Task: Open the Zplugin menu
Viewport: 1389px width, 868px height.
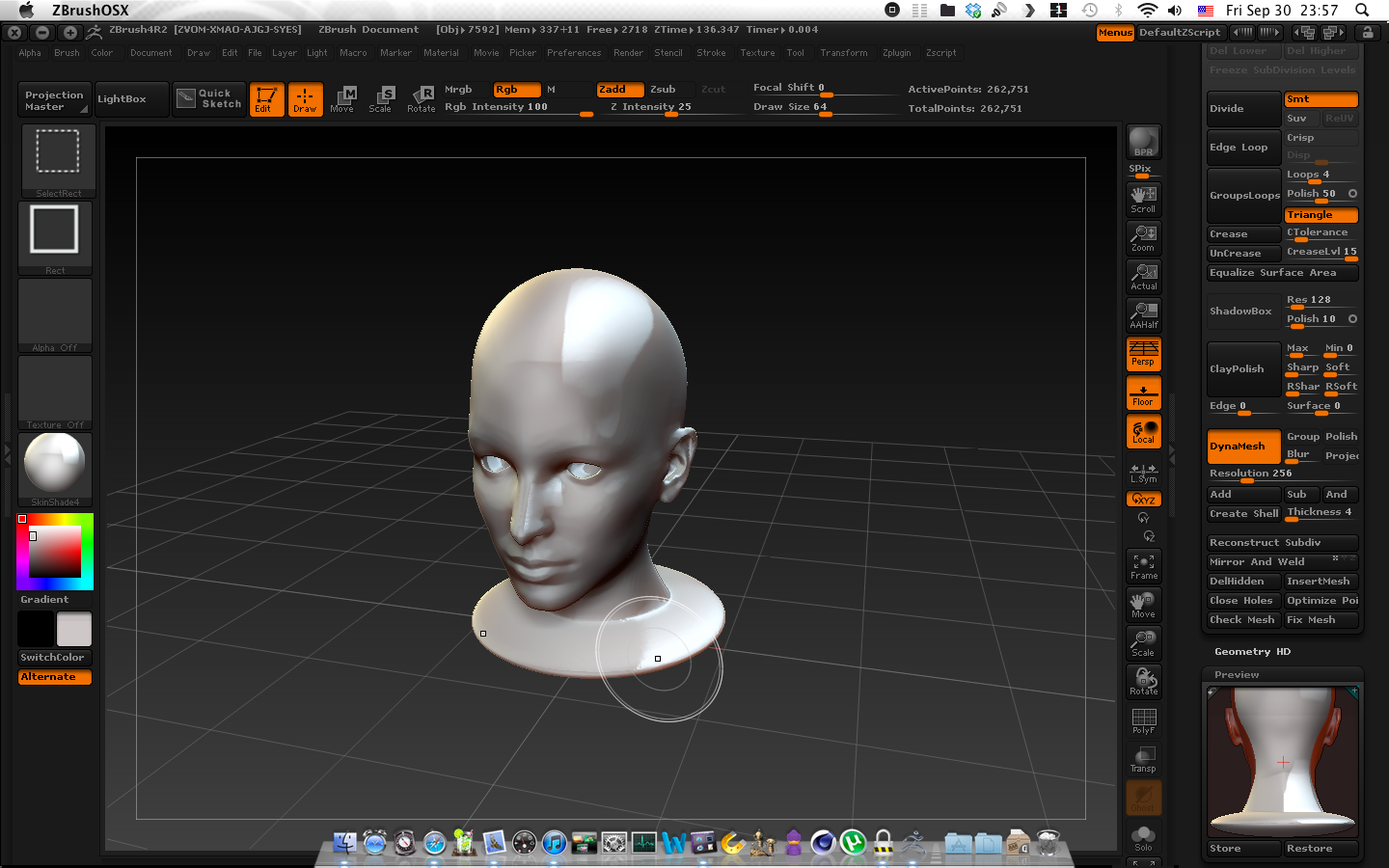Action: [x=896, y=53]
